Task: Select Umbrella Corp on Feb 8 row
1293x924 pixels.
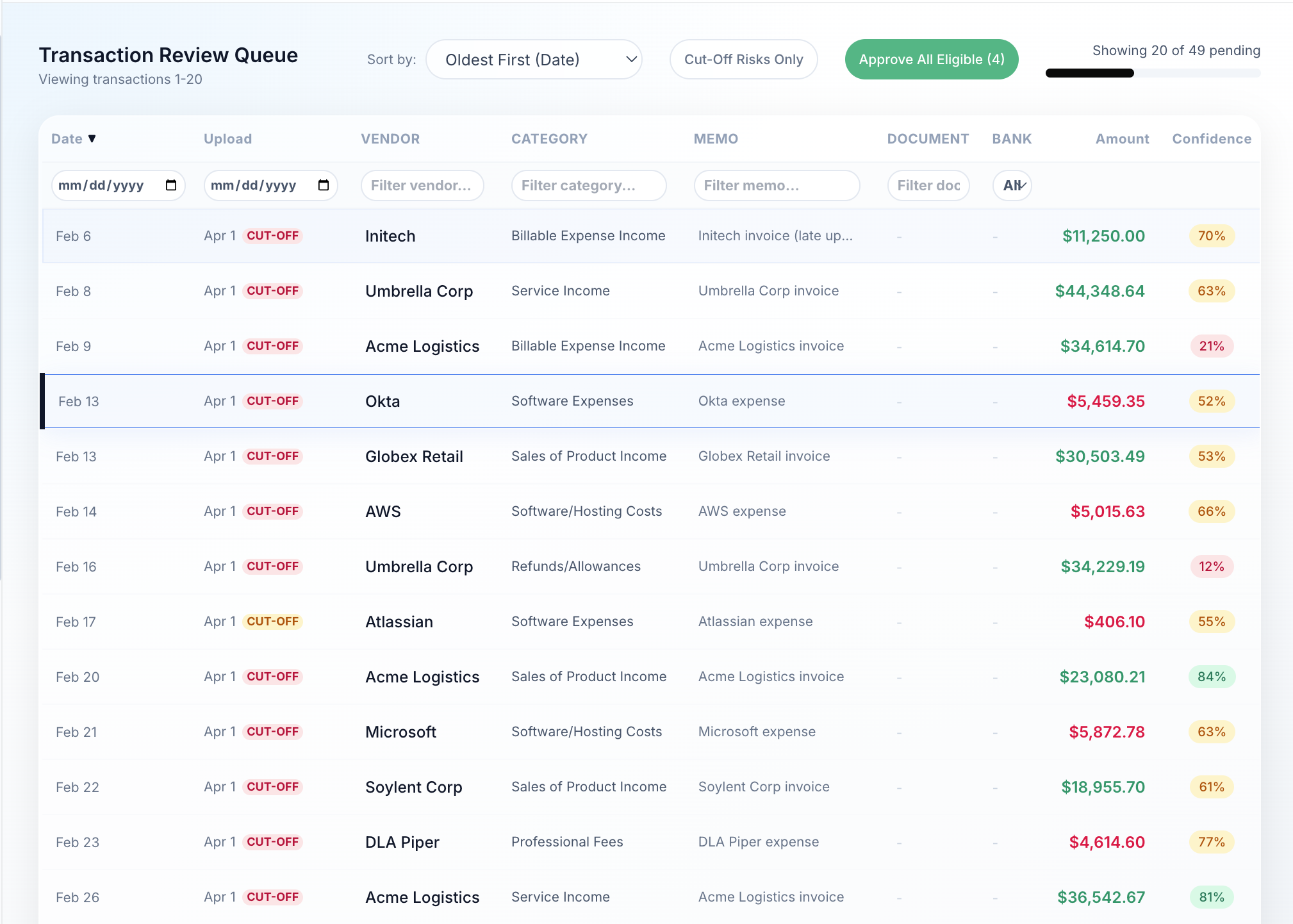Action: coord(650,291)
